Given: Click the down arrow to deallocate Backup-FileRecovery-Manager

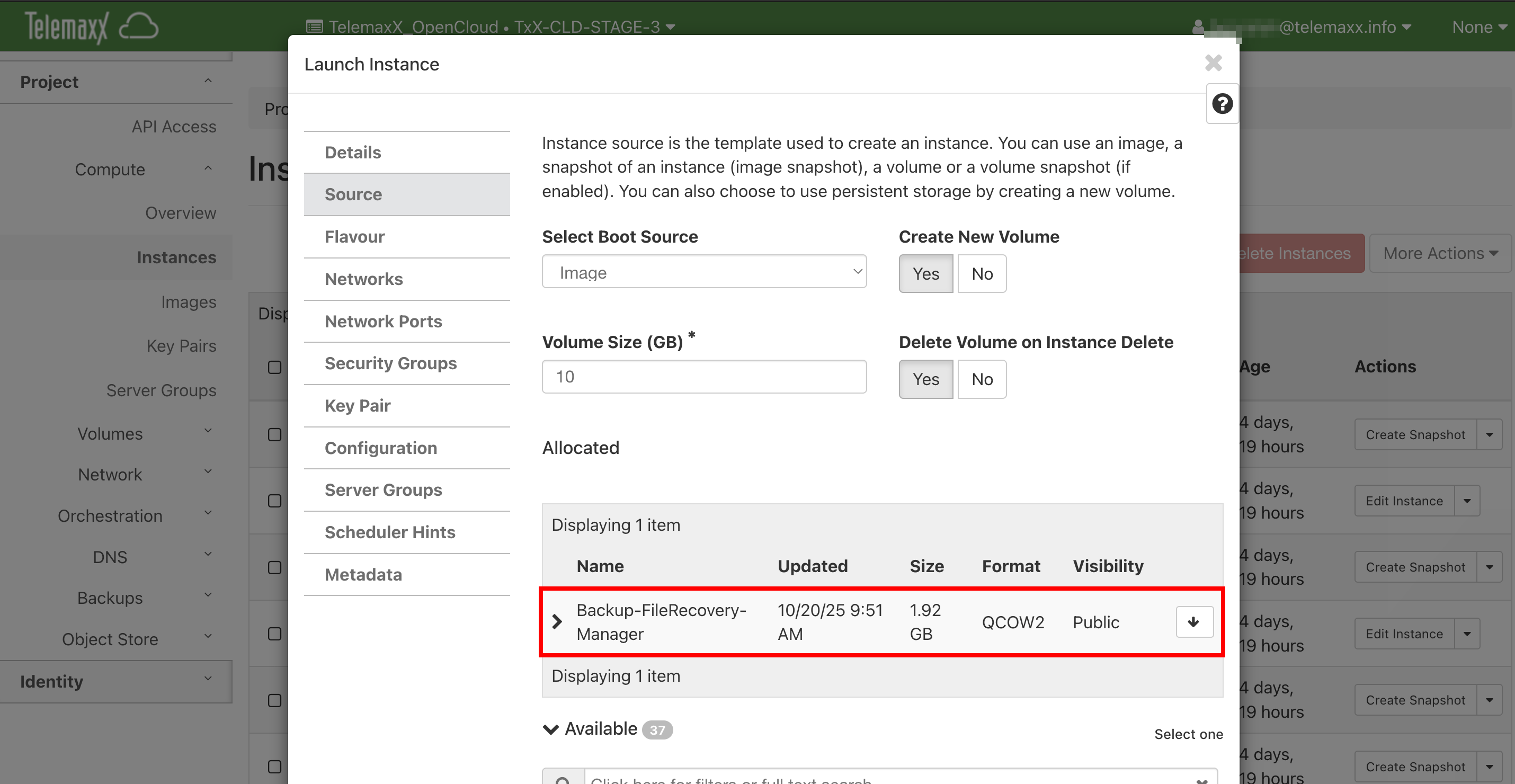Looking at the screenshot, I should (1193, 622).
